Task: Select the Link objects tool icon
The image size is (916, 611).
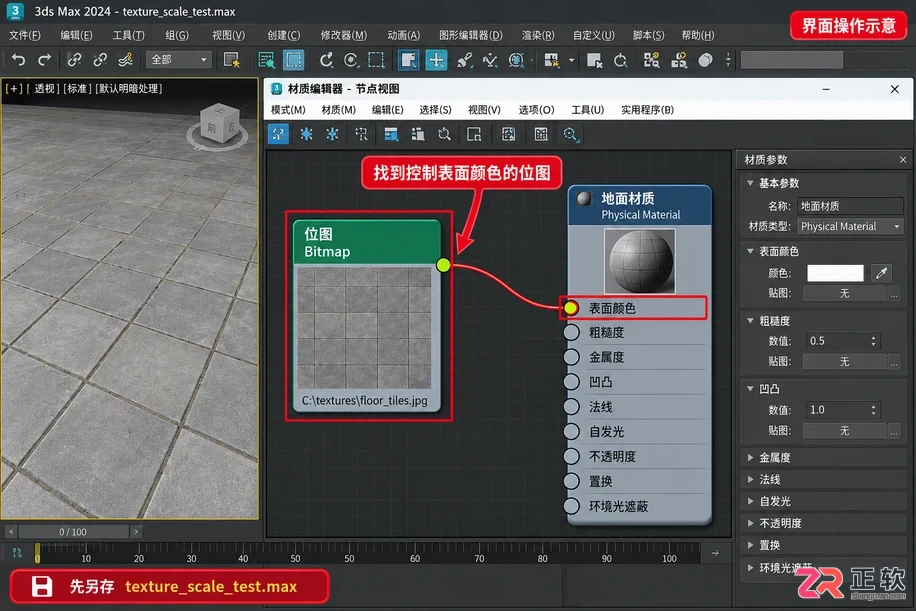Action: pyautogui.click(x=74, y=60)
